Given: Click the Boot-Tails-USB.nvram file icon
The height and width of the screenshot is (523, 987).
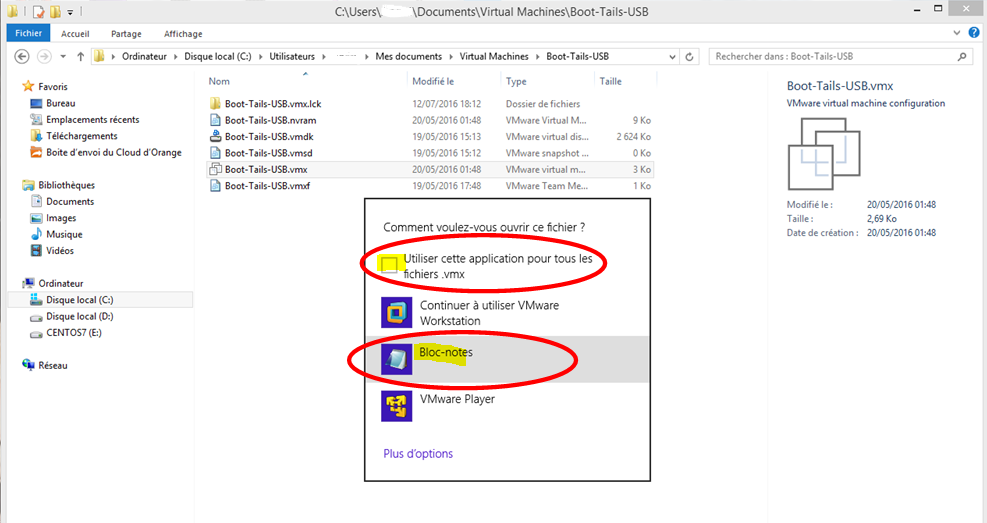Looking at the screenshot, I should point(215,120).
